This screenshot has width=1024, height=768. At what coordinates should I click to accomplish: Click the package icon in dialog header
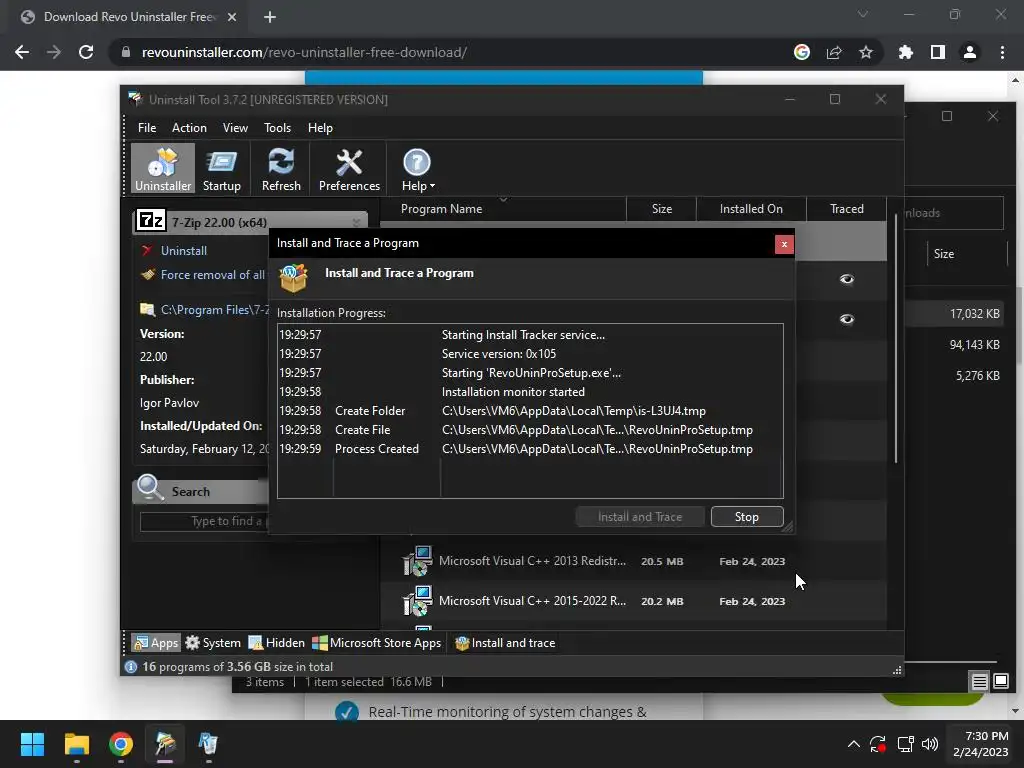[293, 278]
